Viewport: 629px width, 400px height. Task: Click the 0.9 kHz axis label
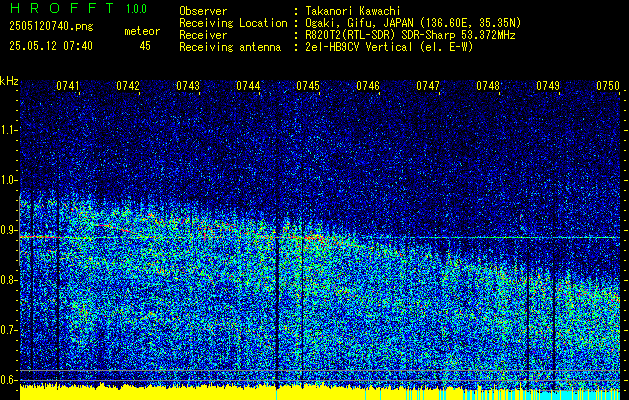tap(8, 230)
